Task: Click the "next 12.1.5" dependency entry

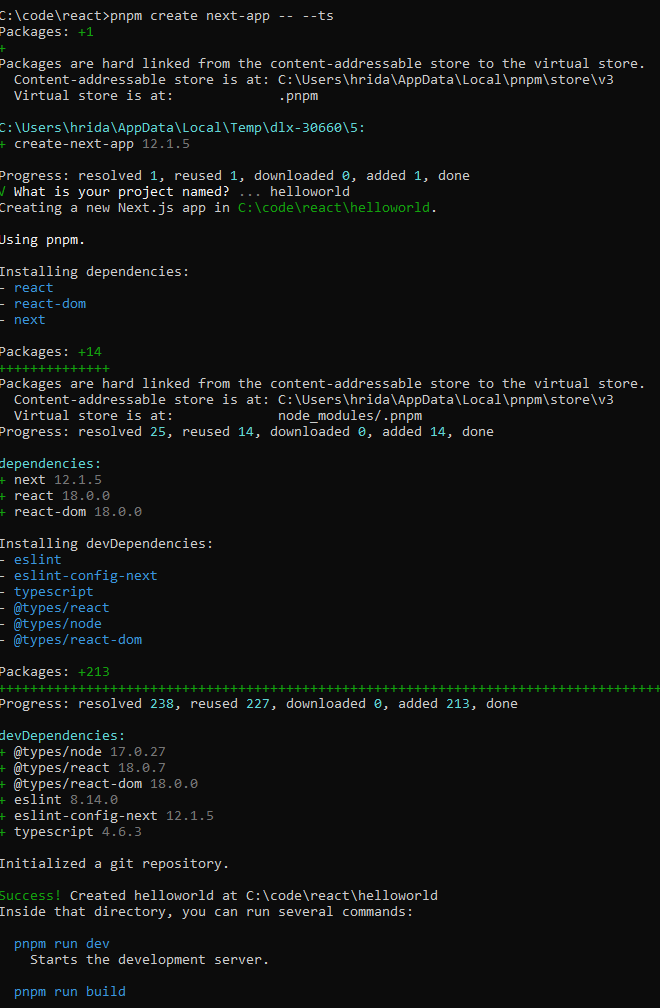Action: tap(60, 480)
